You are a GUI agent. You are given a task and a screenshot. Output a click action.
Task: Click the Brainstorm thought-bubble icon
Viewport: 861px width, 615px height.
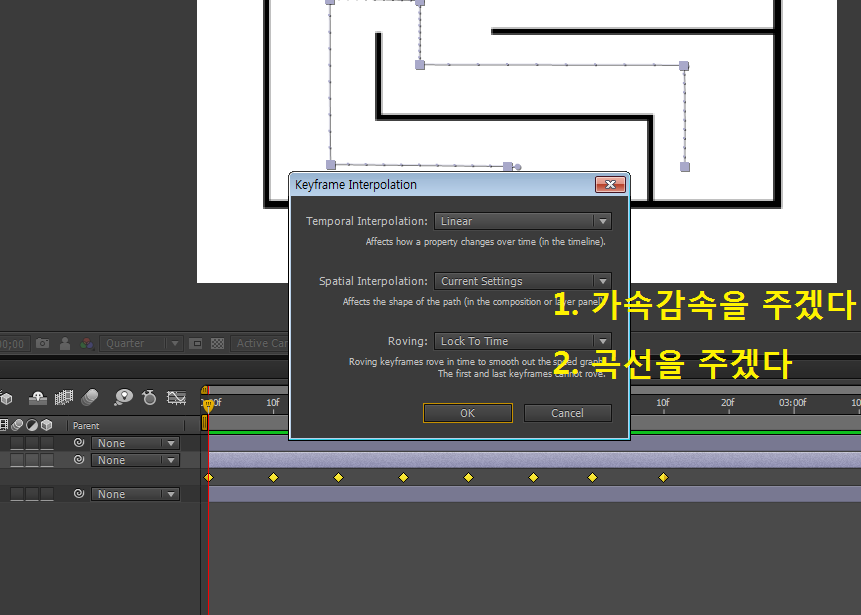pyautogui.click(x=124, y=397)
